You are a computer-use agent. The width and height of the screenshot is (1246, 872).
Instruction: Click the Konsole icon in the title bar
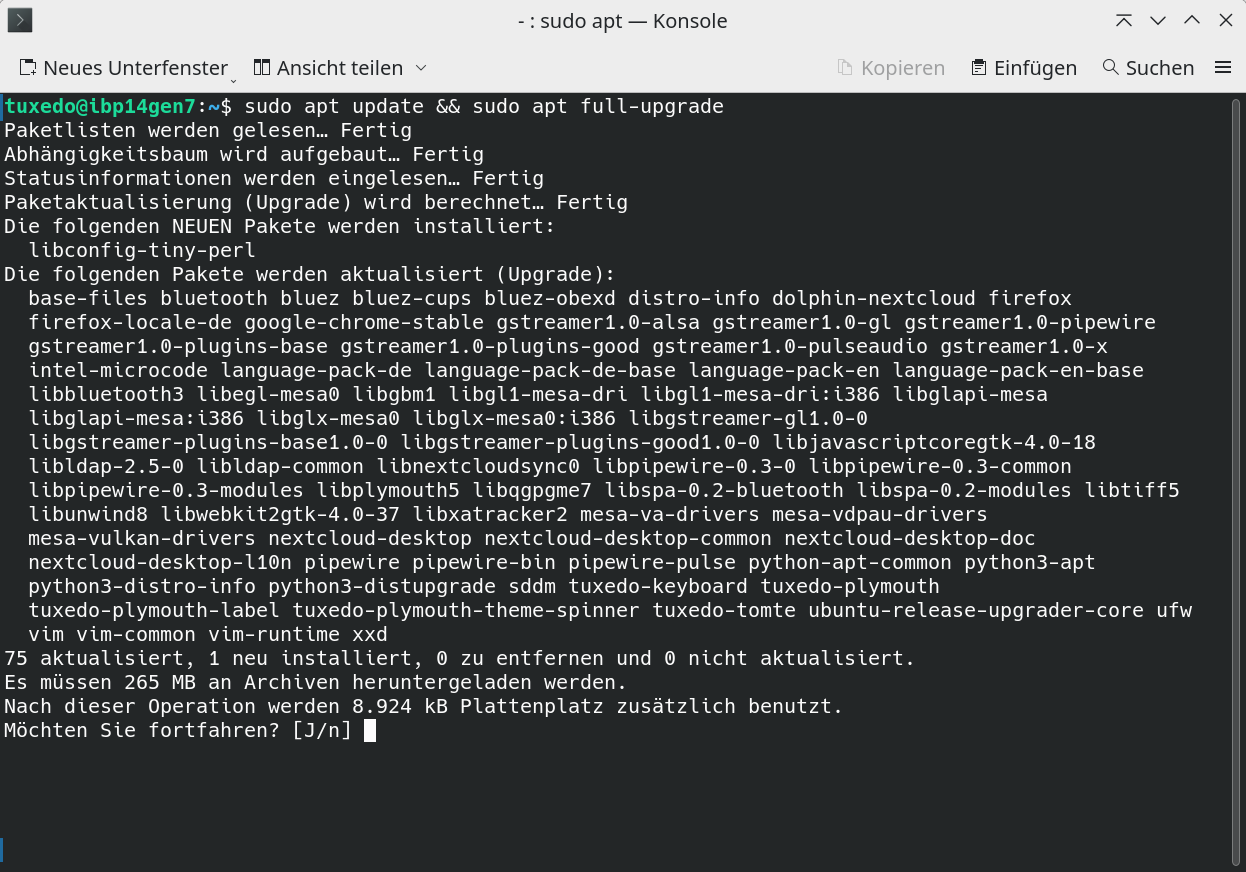[x=19, y=20]
